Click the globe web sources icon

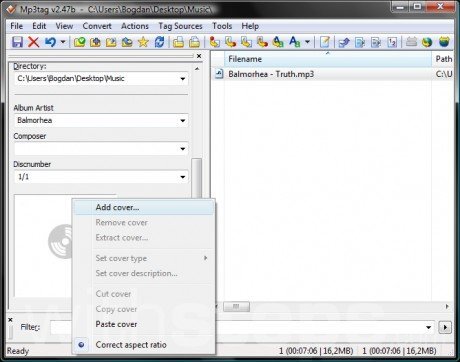point(427,42)
